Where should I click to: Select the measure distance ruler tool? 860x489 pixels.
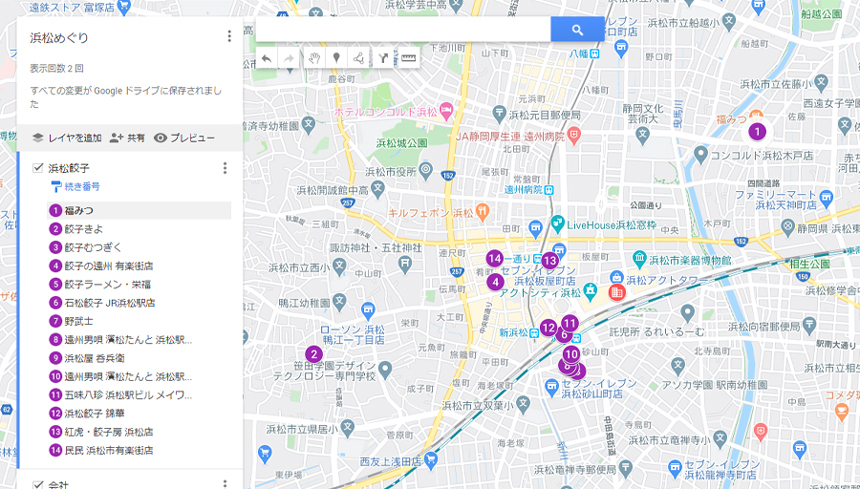click(408, 58)
